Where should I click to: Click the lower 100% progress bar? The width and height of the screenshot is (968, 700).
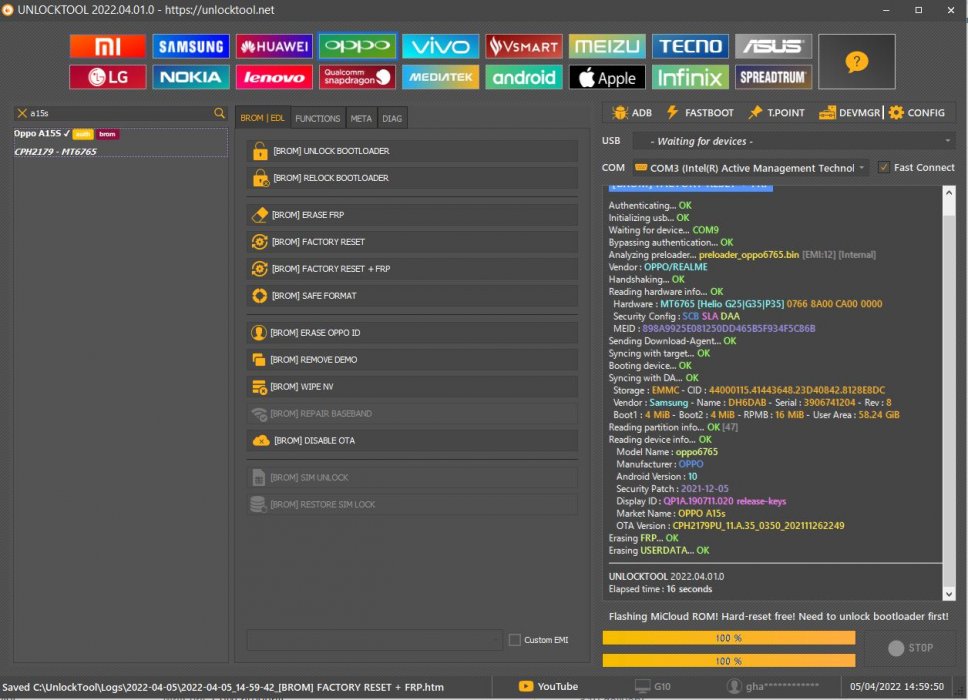tap(728, 660)
